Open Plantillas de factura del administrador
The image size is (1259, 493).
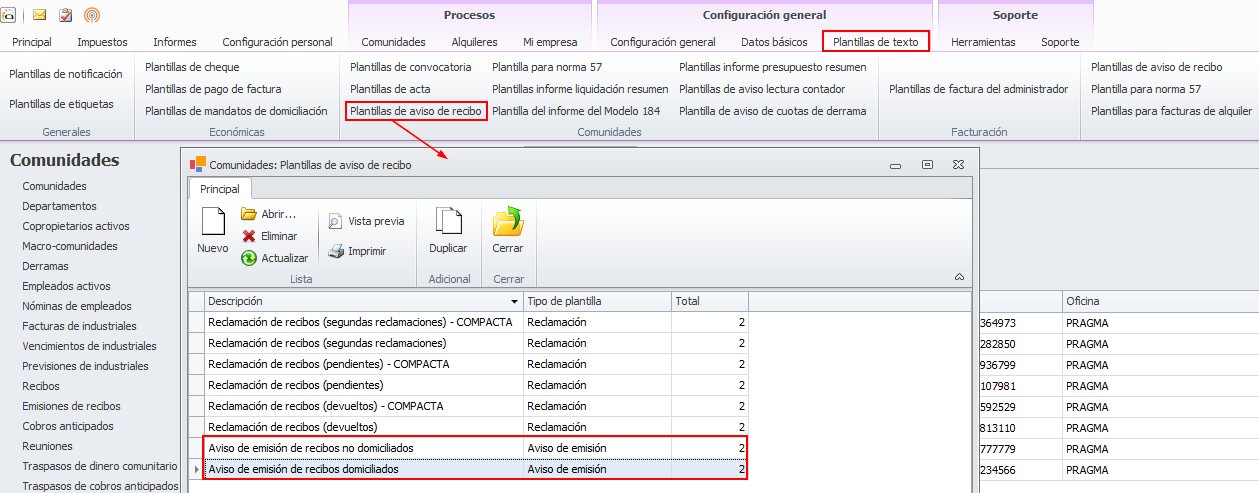979,89
